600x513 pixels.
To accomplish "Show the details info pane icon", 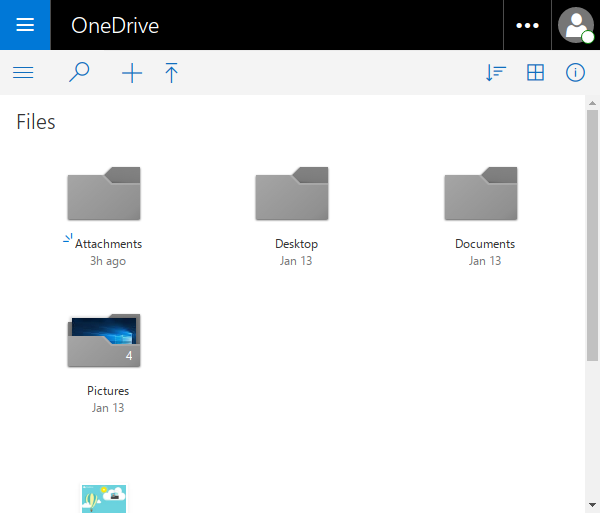I will point(575,72).
